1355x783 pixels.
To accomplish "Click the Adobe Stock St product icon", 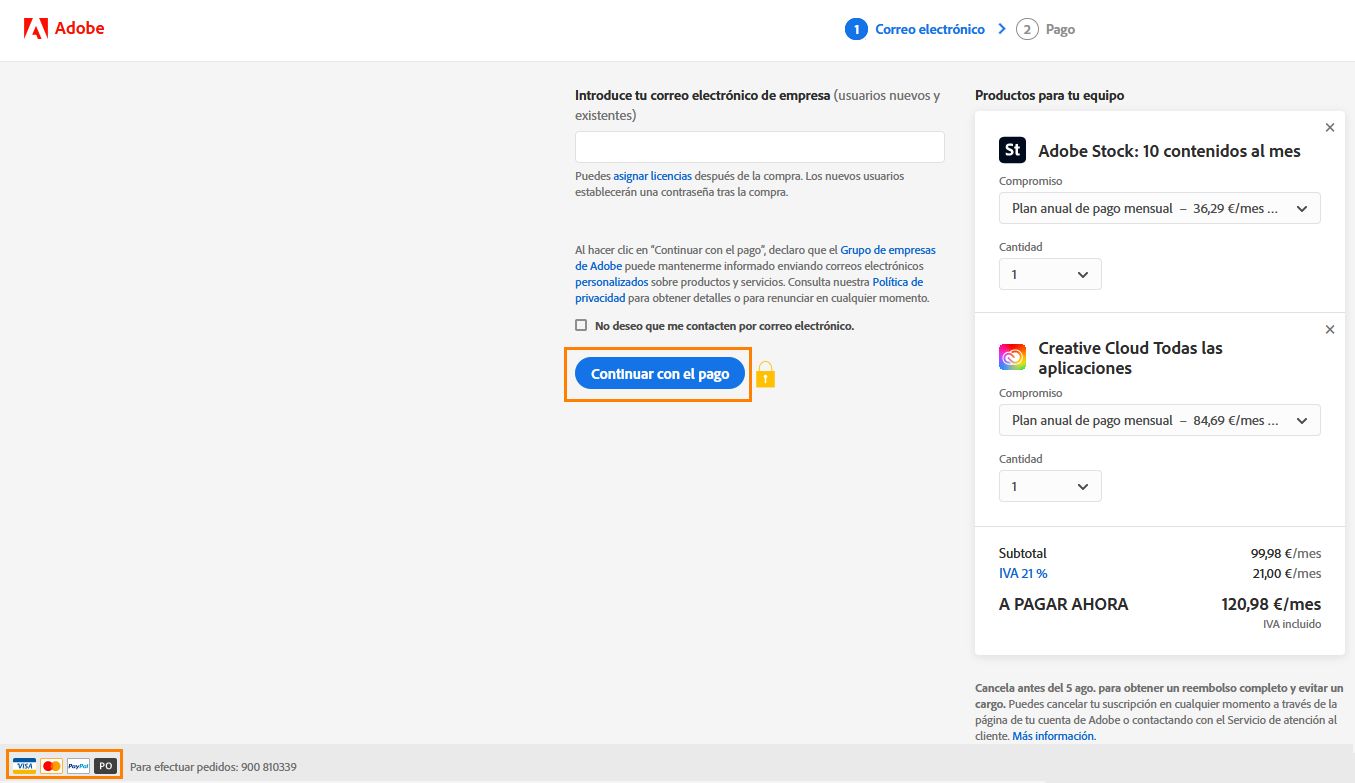I will coord(1012,150).
